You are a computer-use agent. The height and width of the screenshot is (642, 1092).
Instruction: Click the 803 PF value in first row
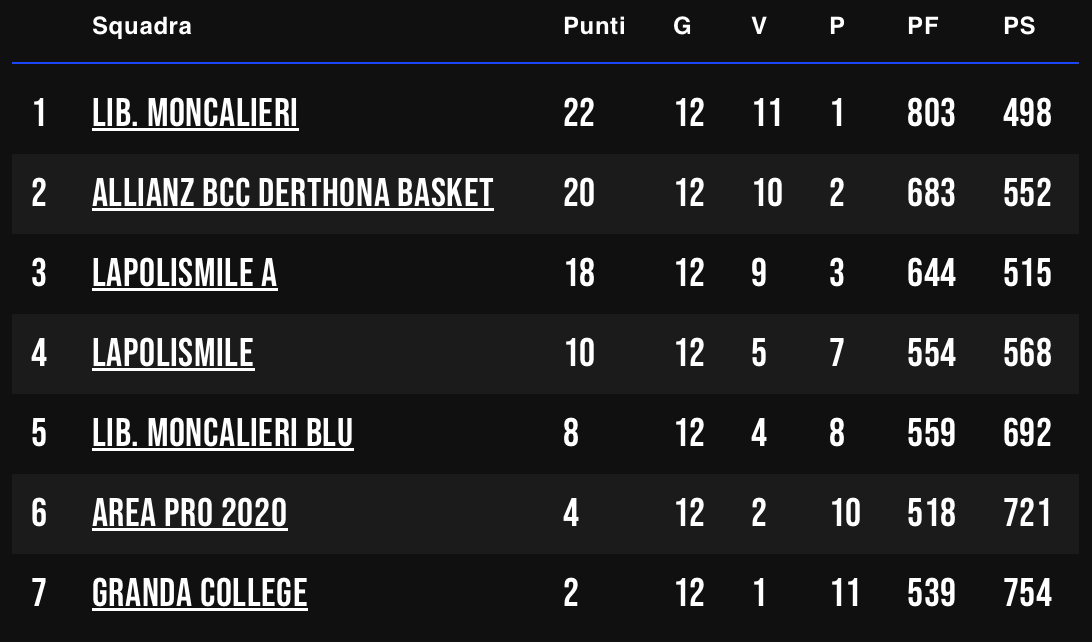click(x=931, y=113)
